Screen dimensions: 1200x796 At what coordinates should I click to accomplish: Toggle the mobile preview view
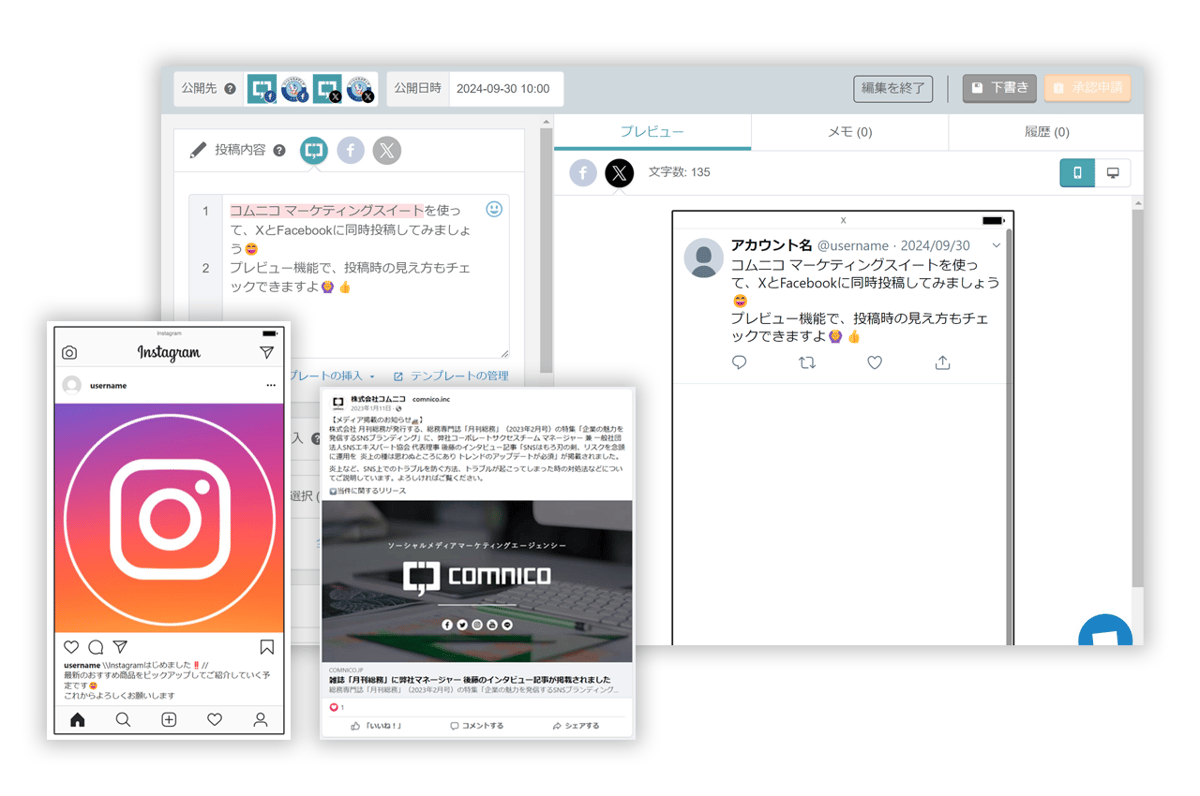click(1077, 173)
